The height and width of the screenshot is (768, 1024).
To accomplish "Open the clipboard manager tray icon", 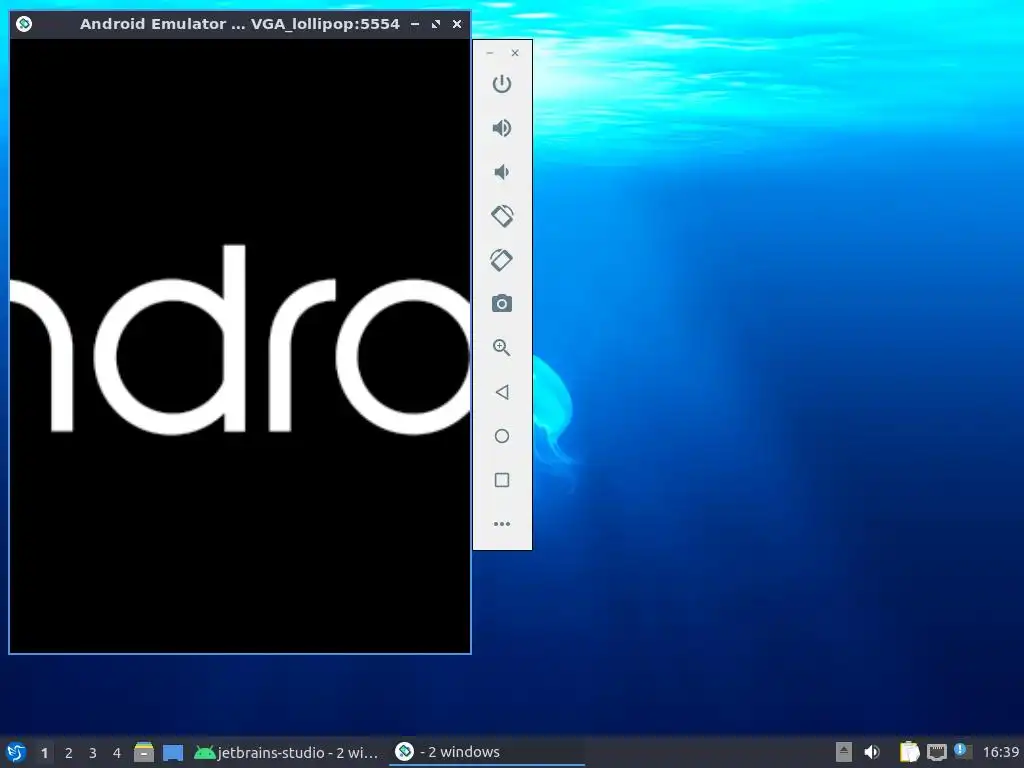I will pyautogui.click(x=909, y=752).
